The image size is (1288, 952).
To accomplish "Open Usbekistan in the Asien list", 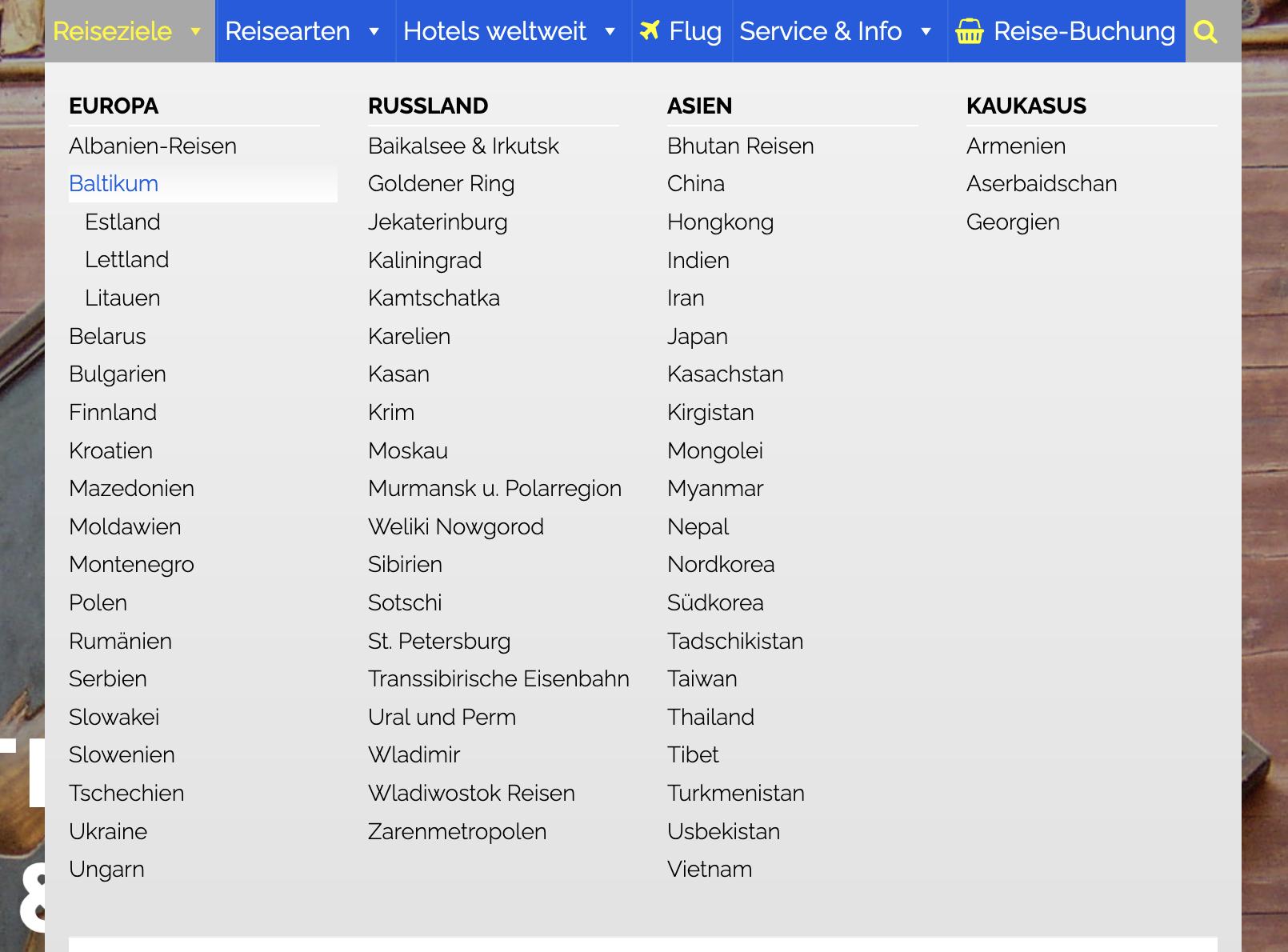I will click(x=723, y=831).
